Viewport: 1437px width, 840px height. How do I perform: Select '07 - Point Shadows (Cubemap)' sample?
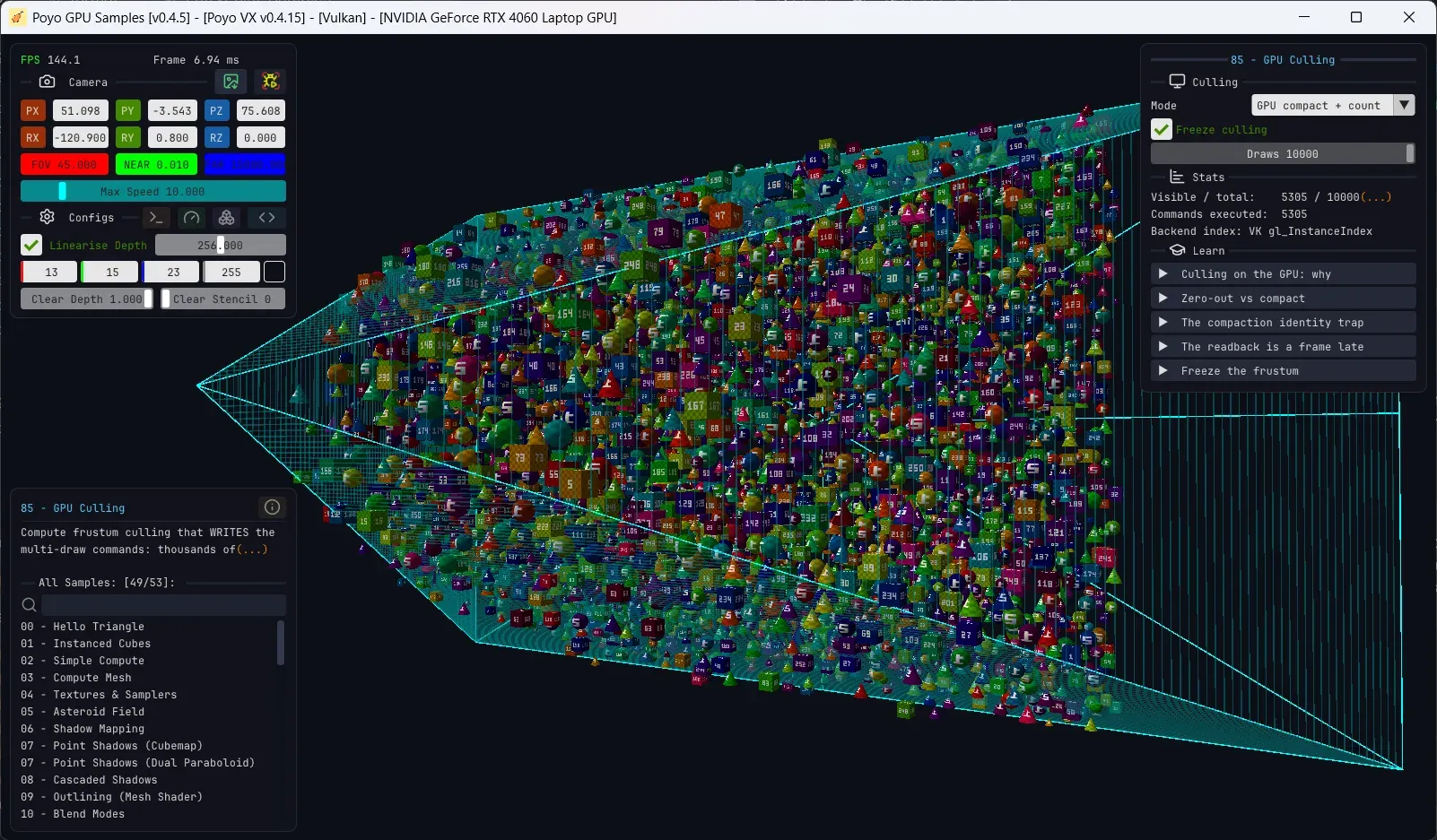(112, 745)
